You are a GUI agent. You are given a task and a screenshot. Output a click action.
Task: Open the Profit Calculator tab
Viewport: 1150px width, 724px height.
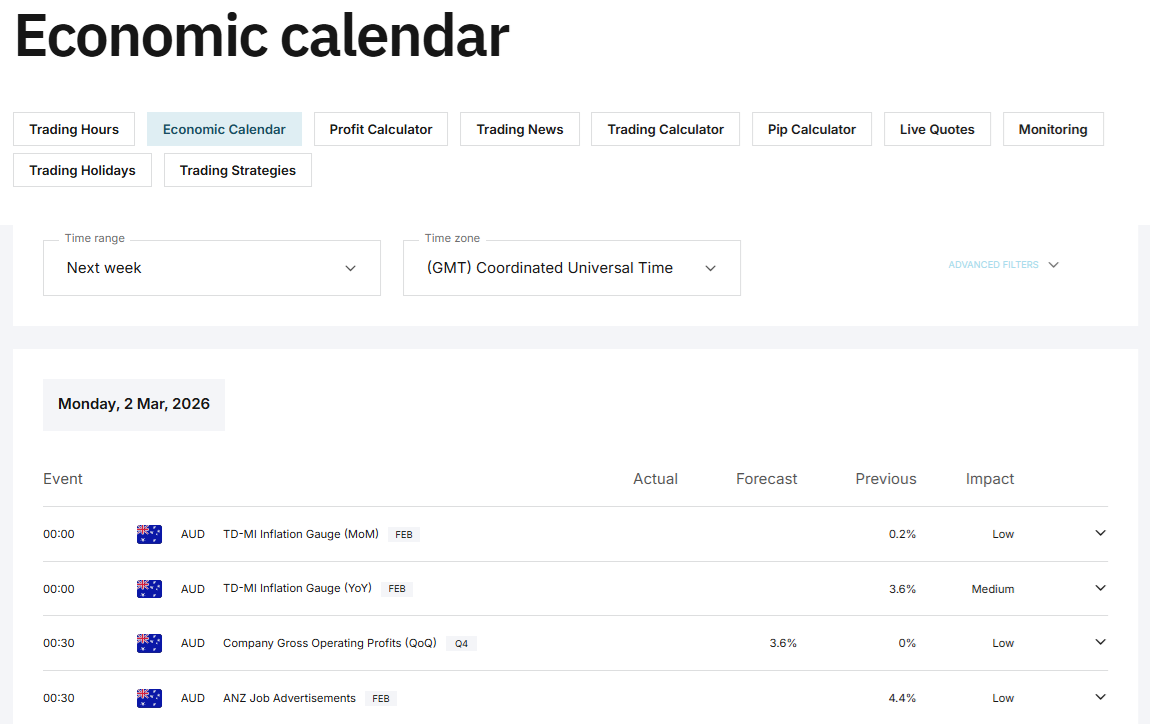tap(381, 129)
